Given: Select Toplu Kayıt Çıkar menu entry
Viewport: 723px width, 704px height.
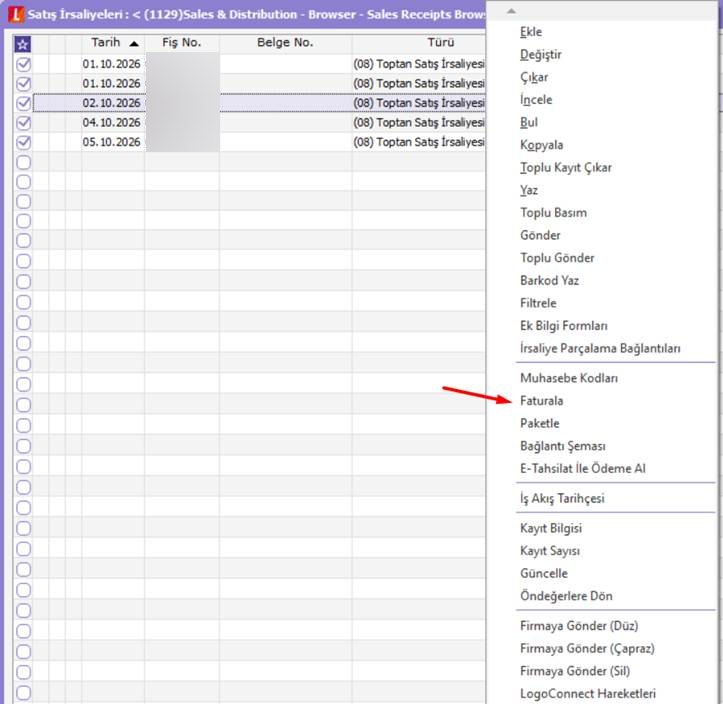Looking at the screenshot, I should (x=566, y=167).
